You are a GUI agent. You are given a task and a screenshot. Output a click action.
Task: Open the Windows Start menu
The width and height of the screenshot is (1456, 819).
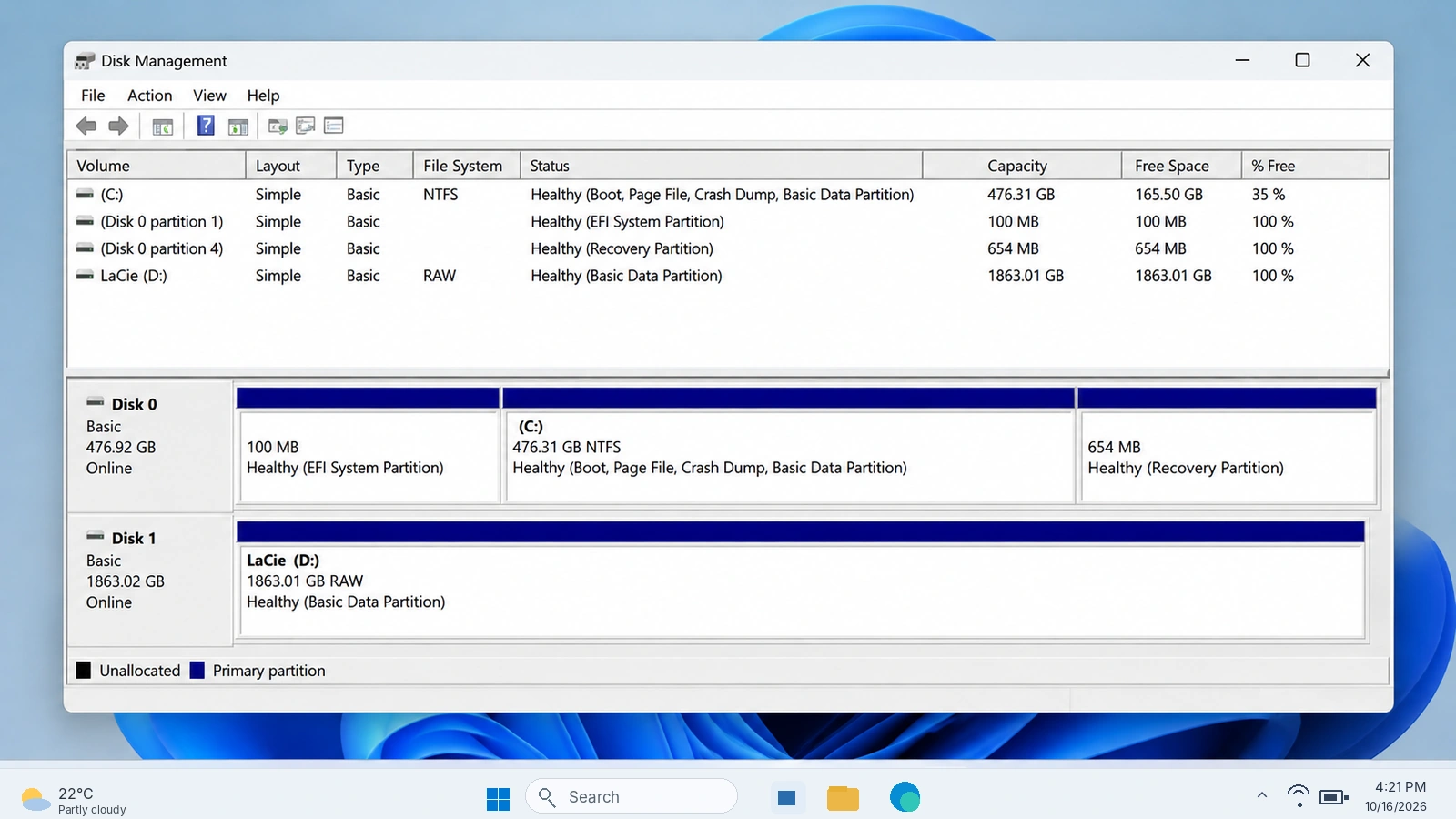pyautogui.click(x=499, y=798)
